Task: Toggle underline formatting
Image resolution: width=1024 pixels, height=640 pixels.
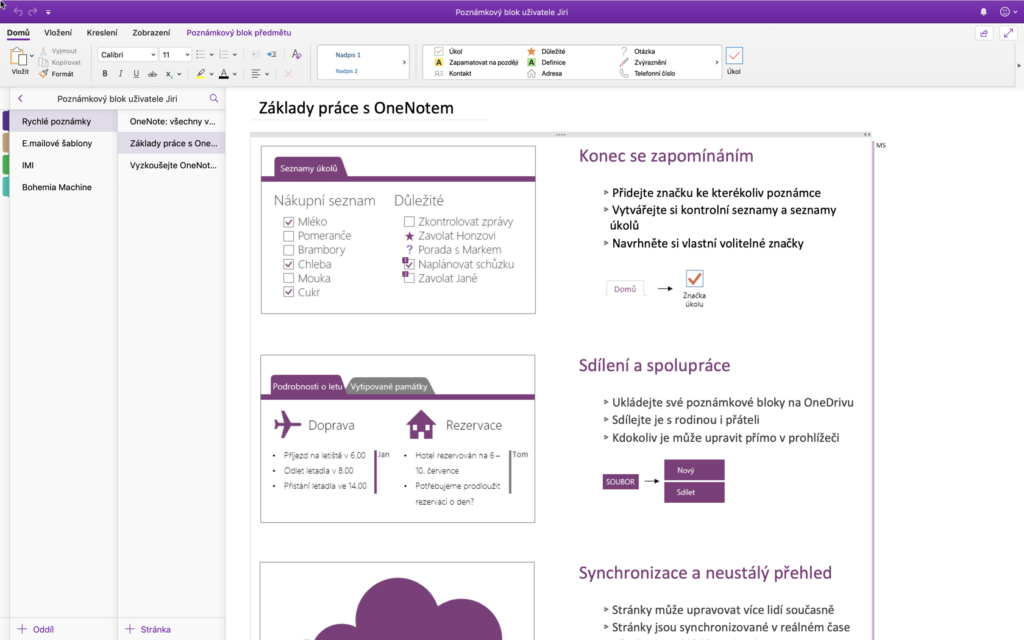Action: tap(136, 74)
